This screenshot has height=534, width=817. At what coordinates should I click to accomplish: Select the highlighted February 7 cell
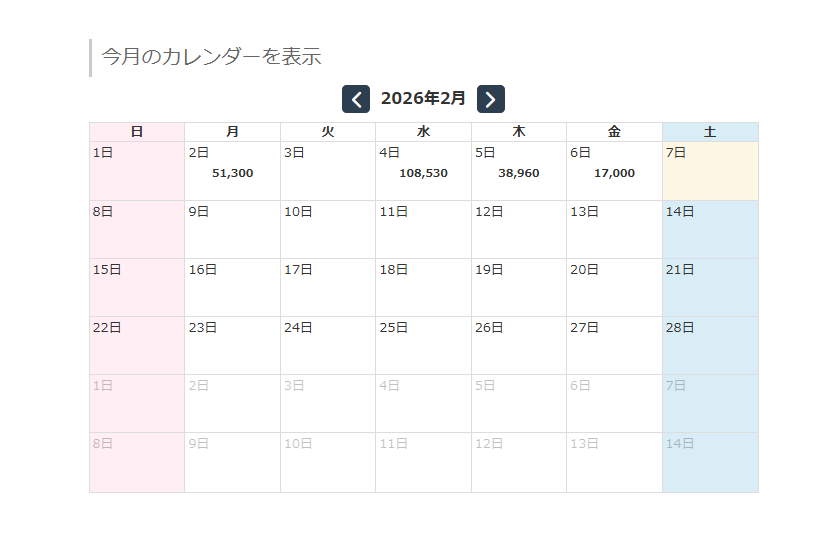(710, 171)
